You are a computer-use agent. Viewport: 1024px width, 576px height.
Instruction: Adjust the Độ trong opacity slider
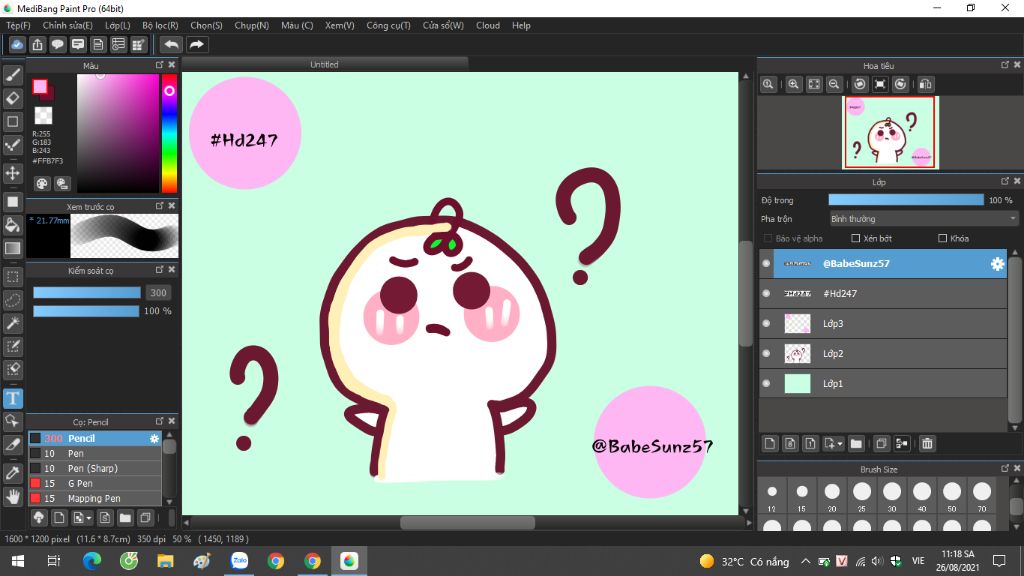click(x=906, y=200)
